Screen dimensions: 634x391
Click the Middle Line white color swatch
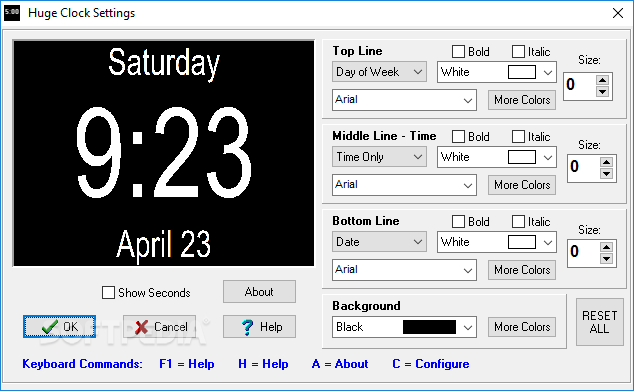(x=522, y=157)
